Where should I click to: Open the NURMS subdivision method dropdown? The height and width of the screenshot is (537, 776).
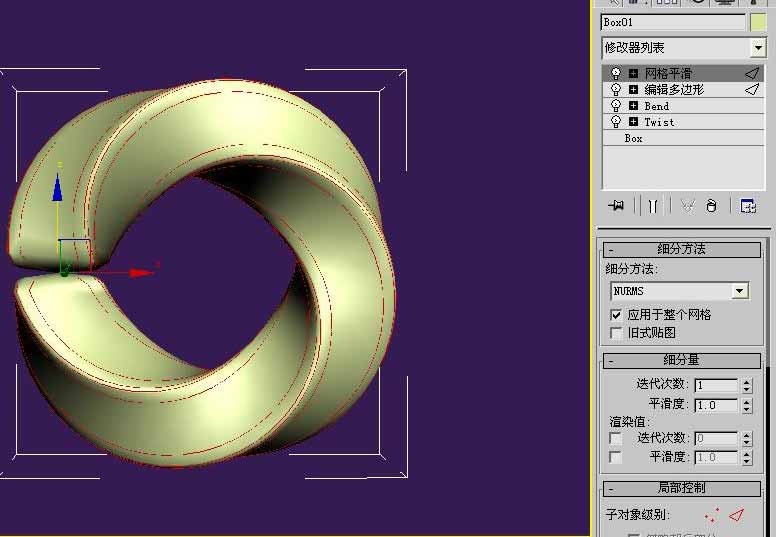pyautogui.click(x=679, y=291)
